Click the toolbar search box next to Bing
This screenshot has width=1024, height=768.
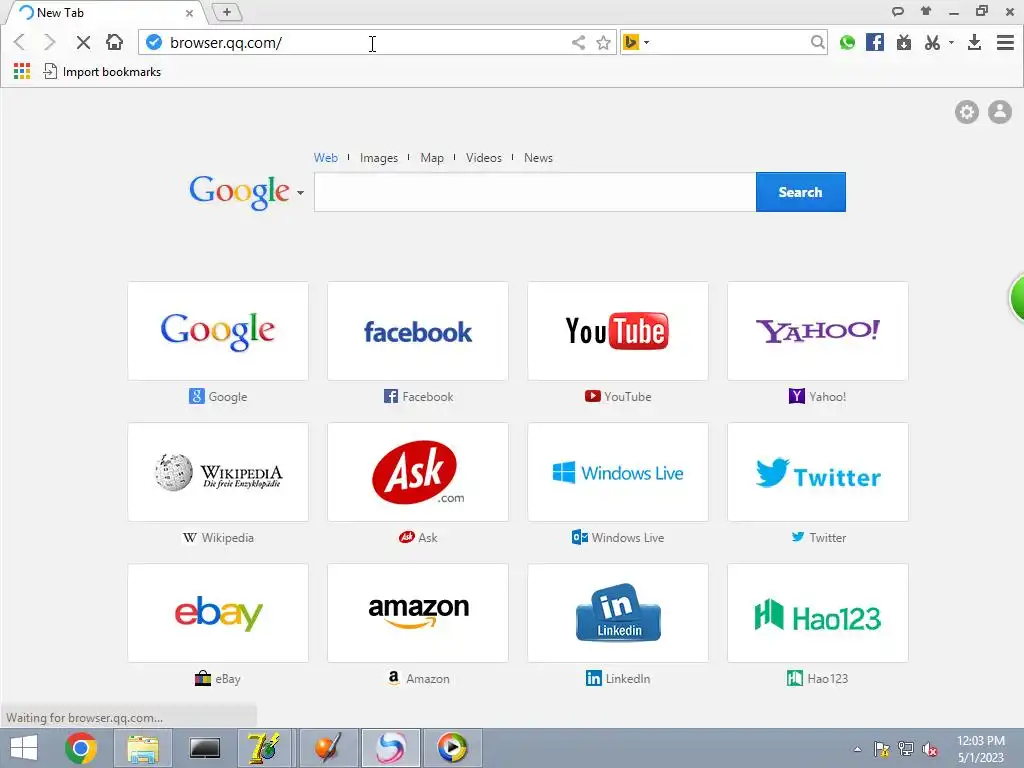tap(730, 42)
